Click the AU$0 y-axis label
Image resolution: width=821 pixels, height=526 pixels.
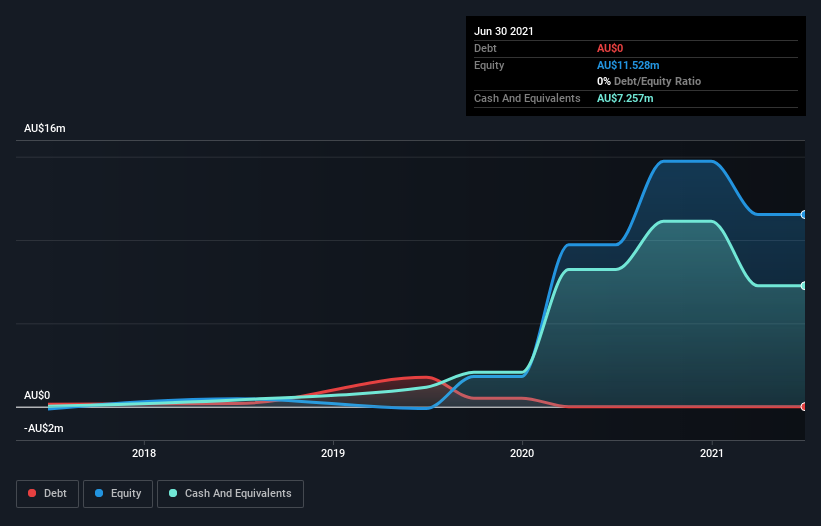point(37,395)
